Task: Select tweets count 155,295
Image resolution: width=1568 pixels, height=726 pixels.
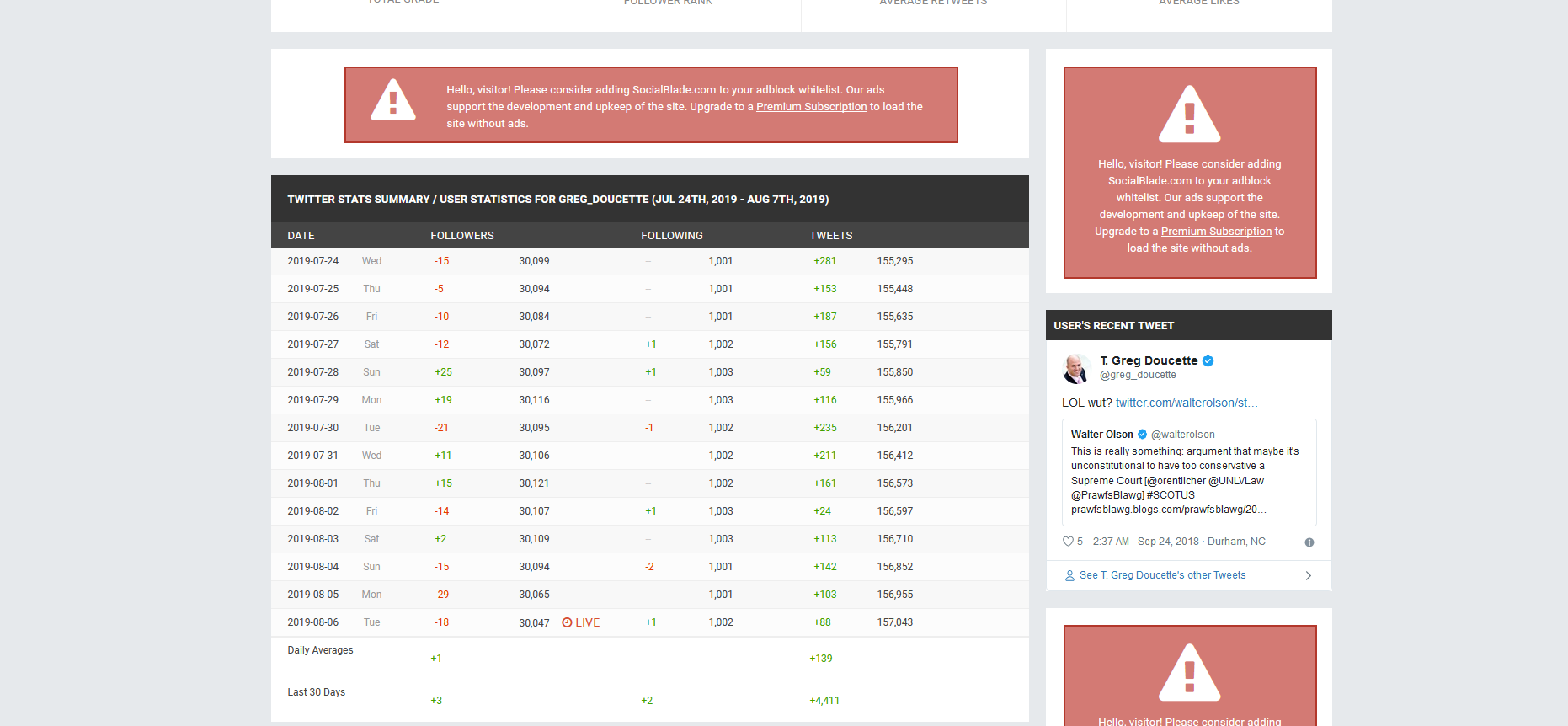Action: pos(894,261)
